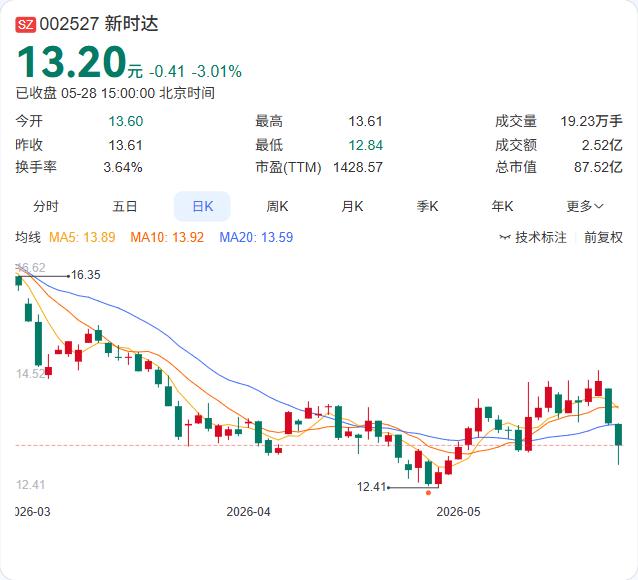This screenshot has width=638, height=580.
Task: Switch to the 五日 tab
Action: 125,206
